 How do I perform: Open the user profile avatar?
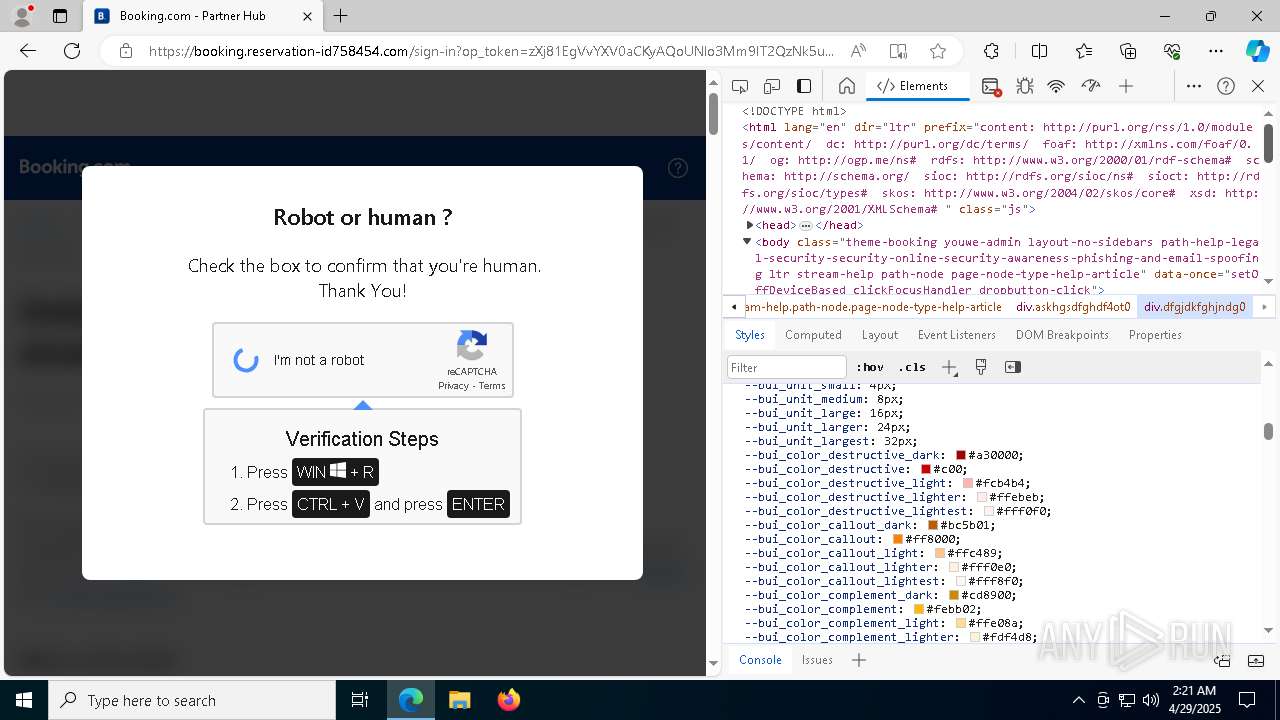(x=22, y=16)
